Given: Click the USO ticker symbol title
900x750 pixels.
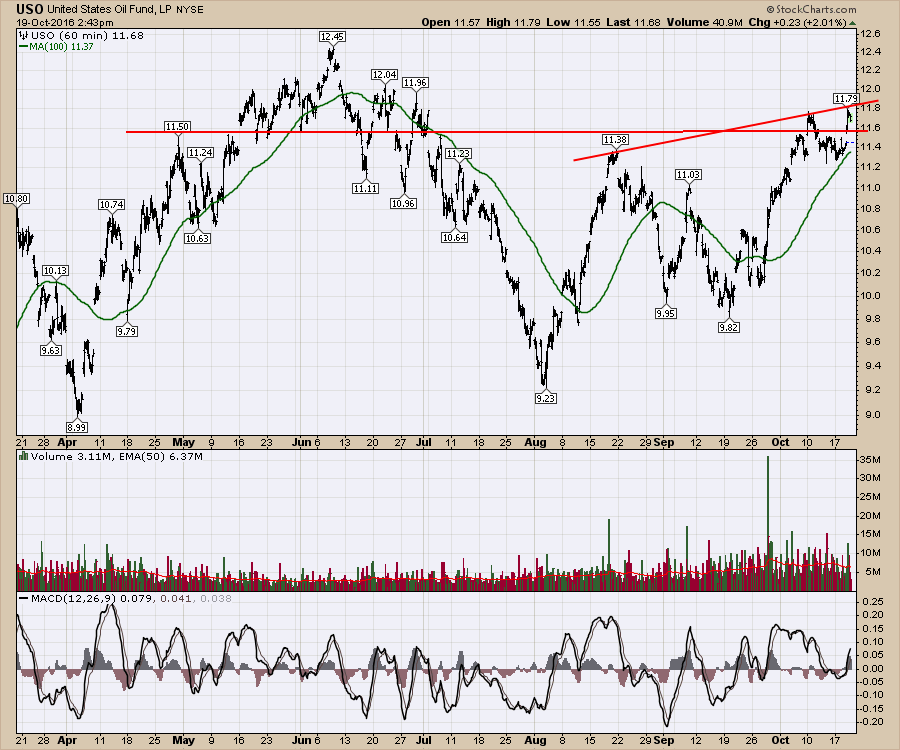Looking at the screenshot, I should click(29, 9).
